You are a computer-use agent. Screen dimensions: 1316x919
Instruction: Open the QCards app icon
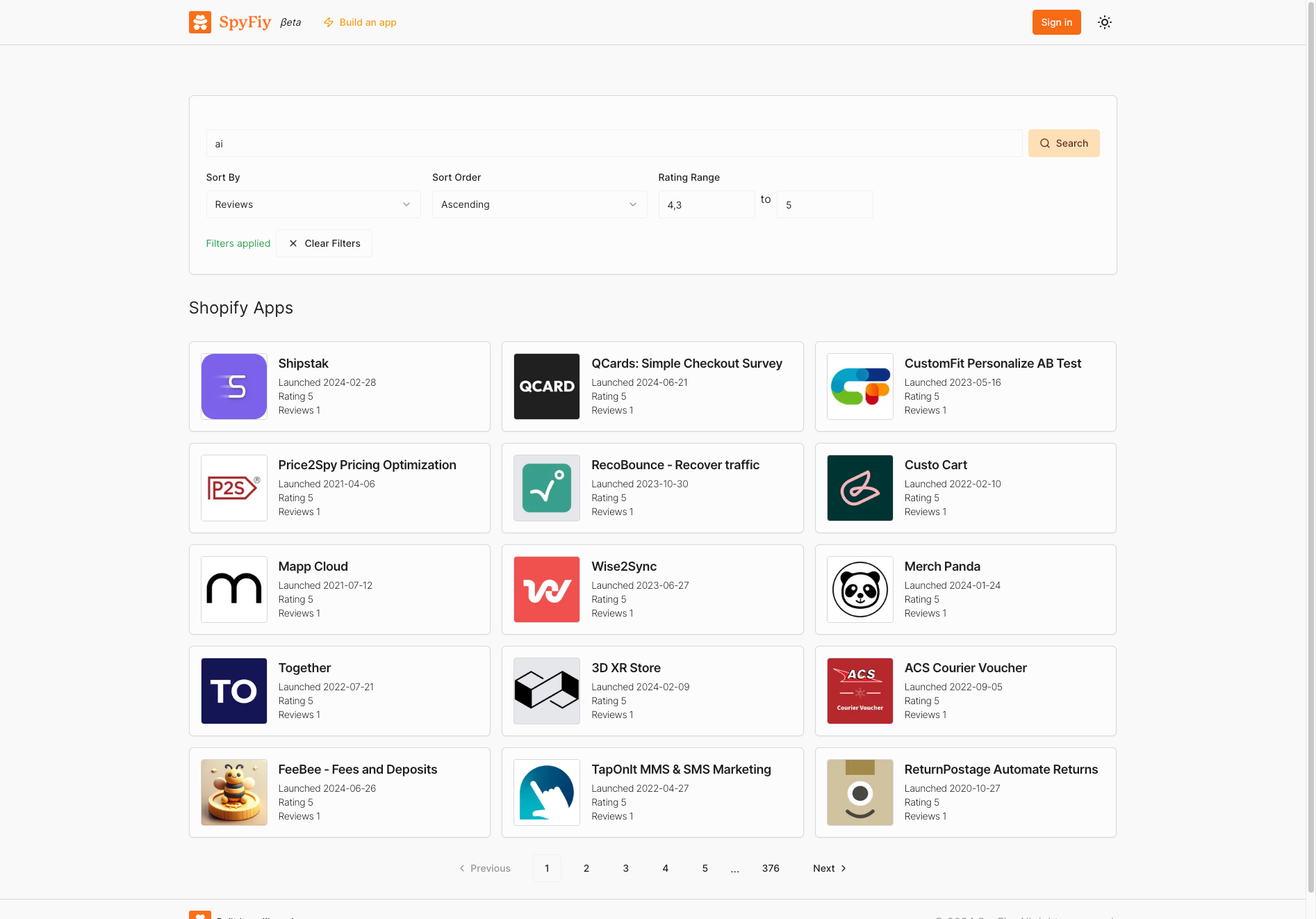click(547, 387)
